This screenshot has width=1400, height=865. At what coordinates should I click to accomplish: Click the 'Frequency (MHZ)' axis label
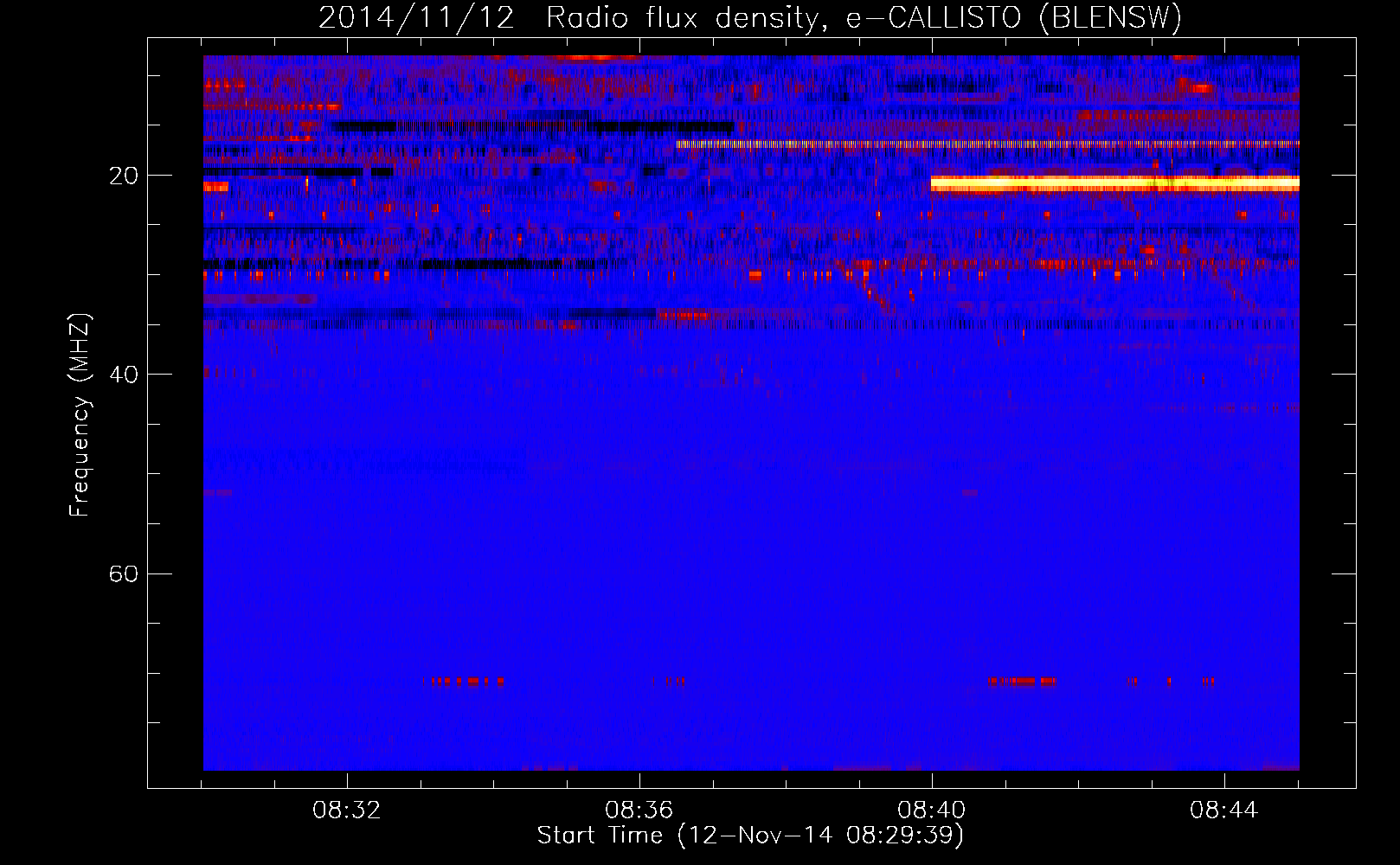point(80,414)
